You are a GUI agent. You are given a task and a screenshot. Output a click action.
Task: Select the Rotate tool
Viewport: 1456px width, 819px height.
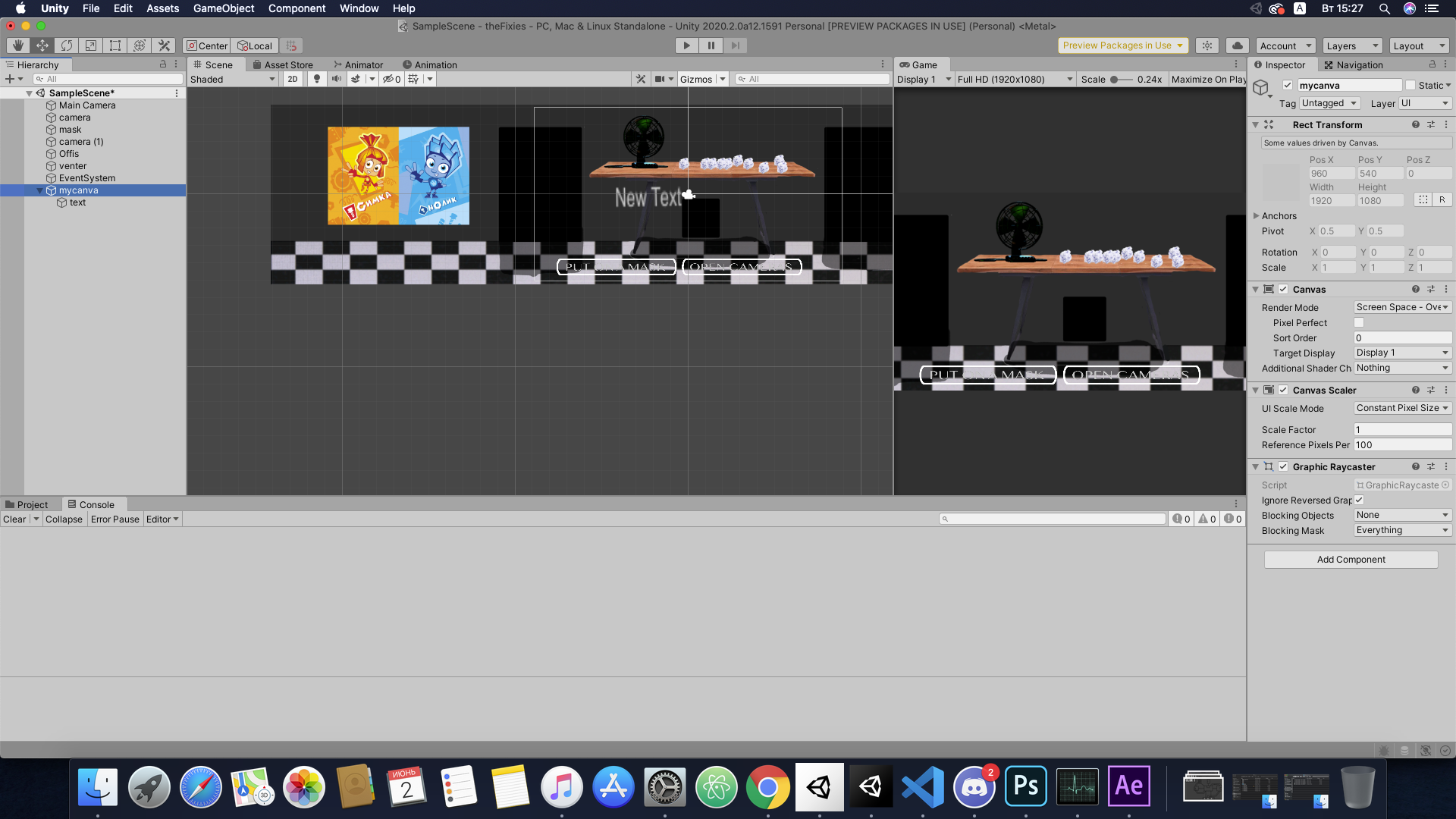coord(67,45)
